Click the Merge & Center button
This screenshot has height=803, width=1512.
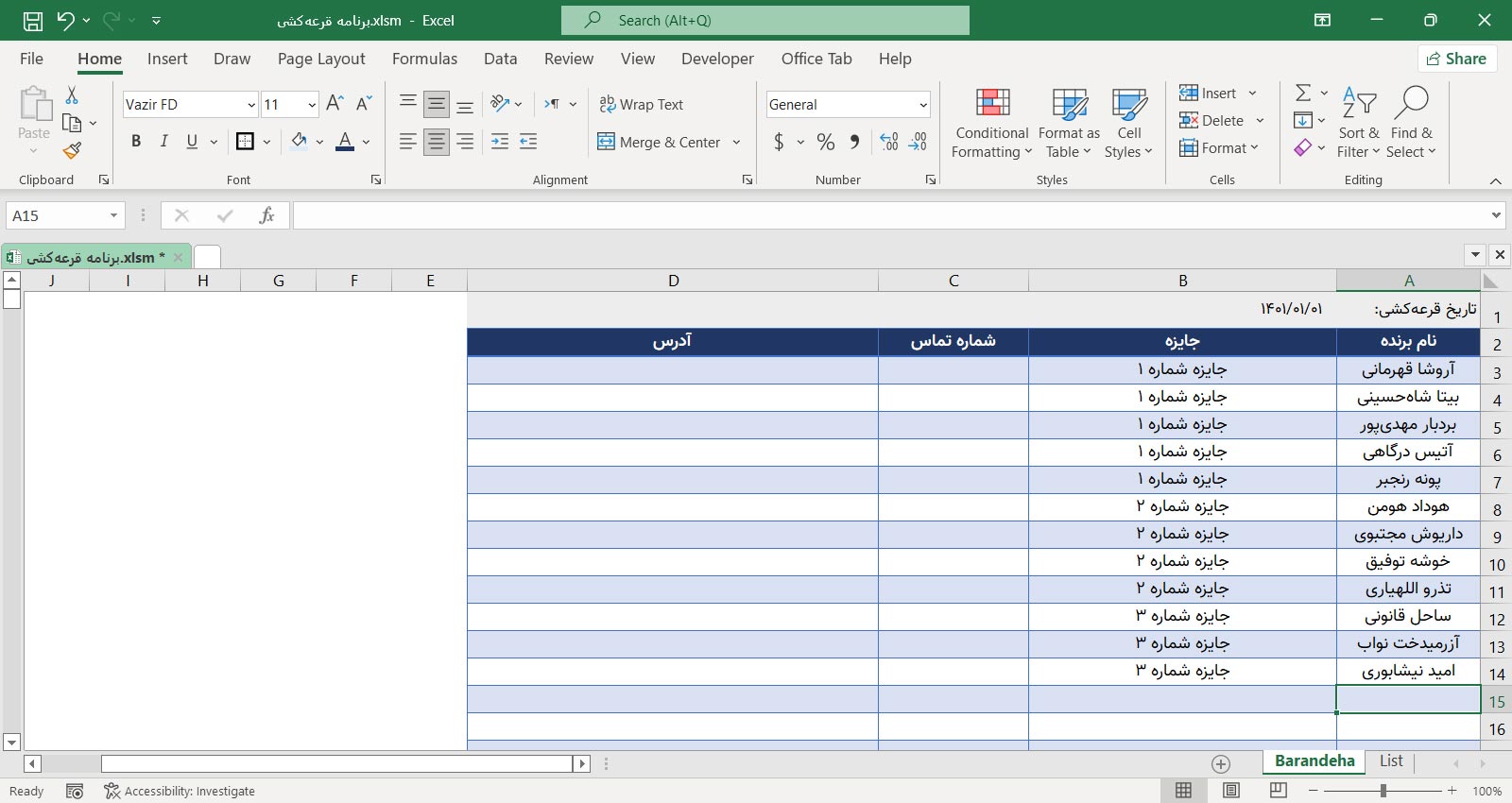[x=660, y=143]
